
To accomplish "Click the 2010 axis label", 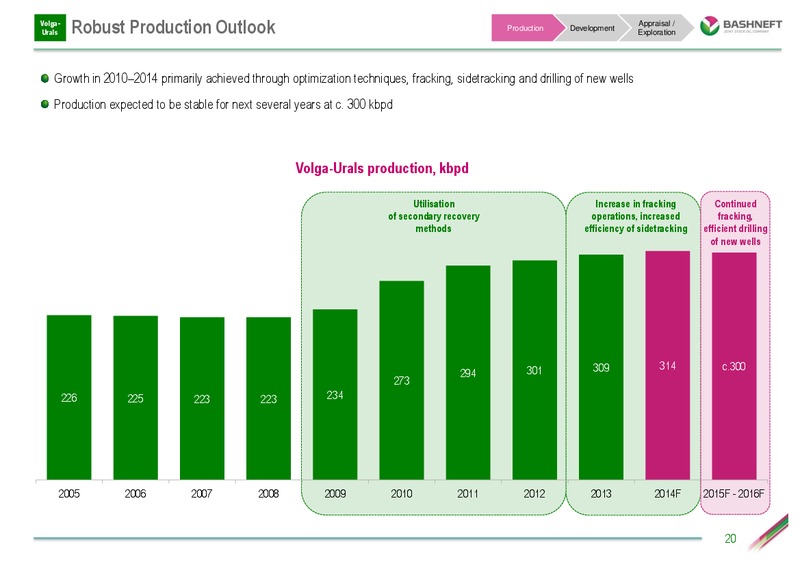I will pos(402,494).
